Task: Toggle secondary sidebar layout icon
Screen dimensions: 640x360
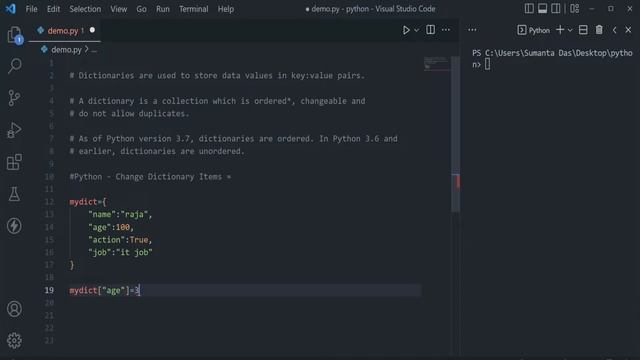Action: [556, 9]
